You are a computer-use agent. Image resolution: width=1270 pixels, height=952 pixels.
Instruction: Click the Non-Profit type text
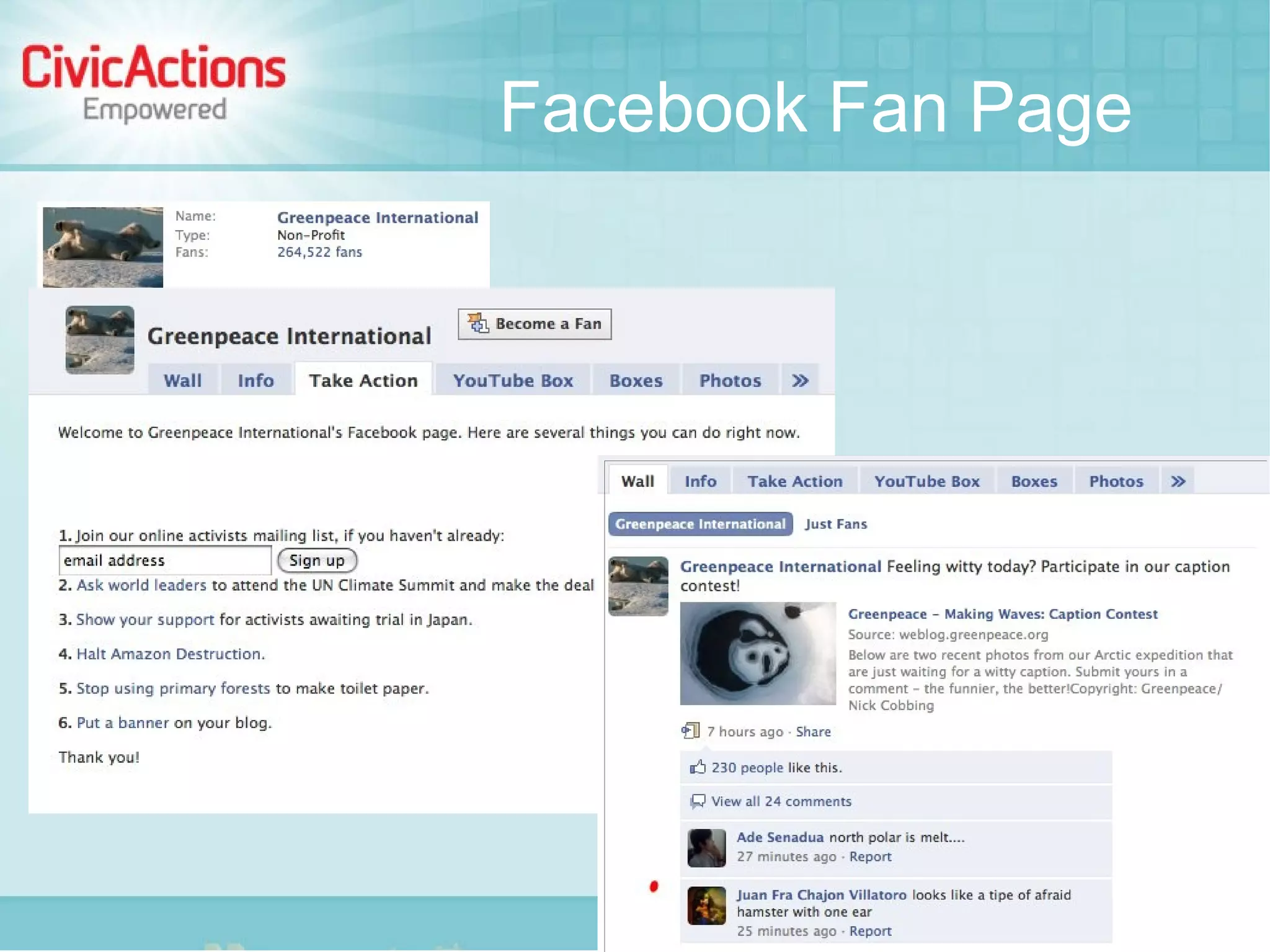(x=311, y=235)
